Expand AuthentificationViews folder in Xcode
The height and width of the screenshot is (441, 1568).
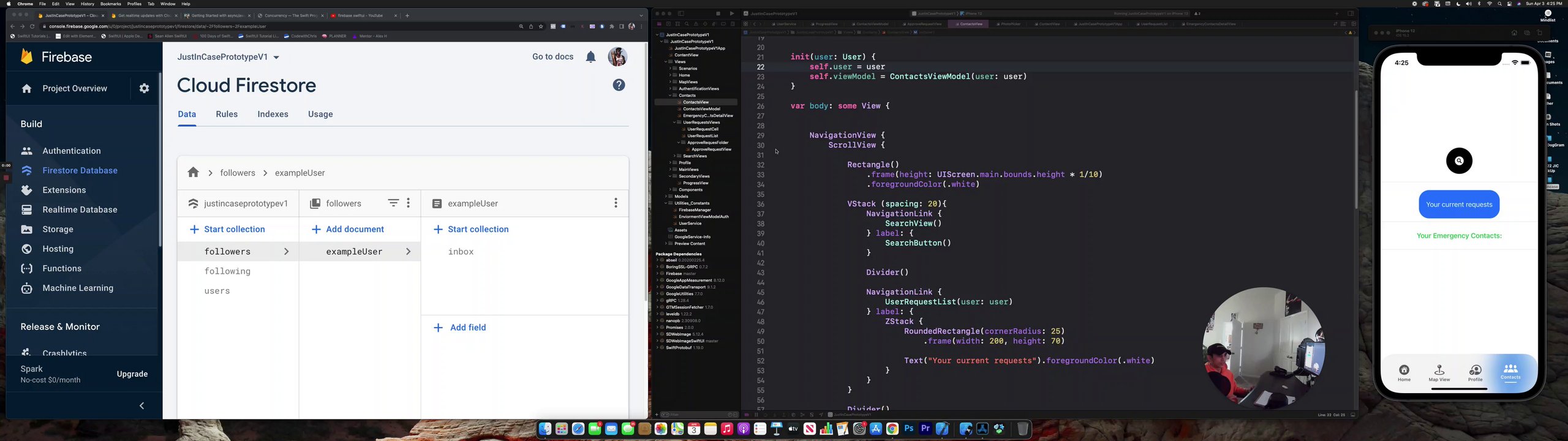click(670, 89)
